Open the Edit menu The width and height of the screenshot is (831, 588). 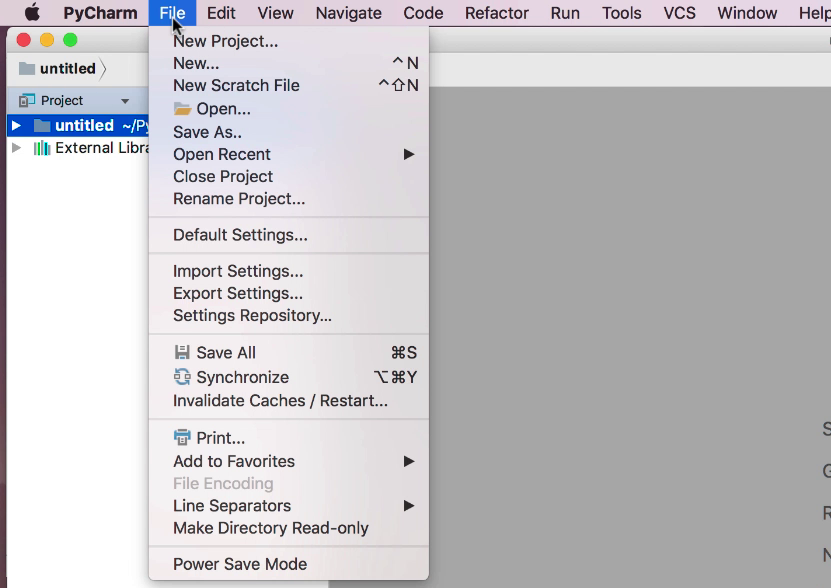[221, 13]
